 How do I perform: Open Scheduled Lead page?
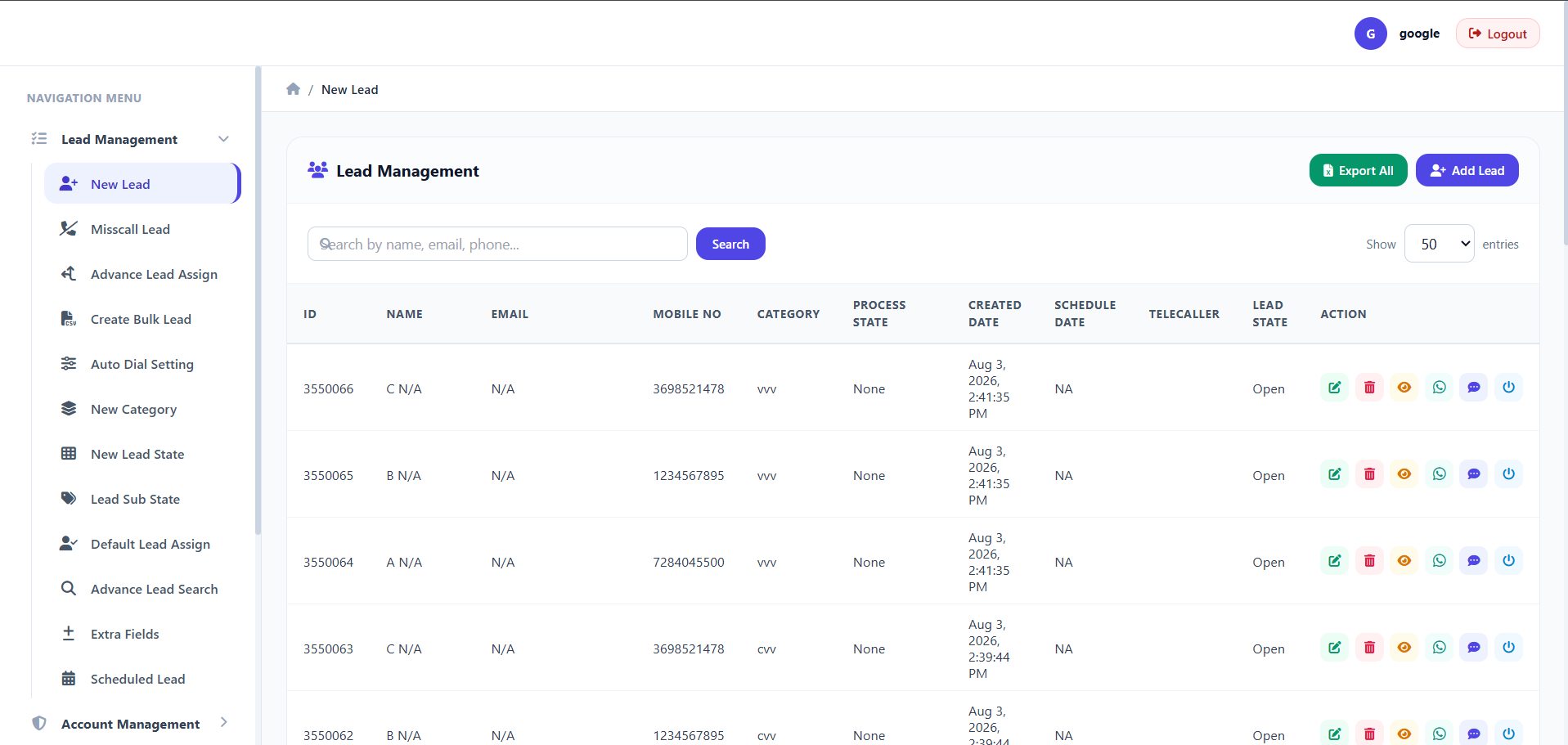142,679
